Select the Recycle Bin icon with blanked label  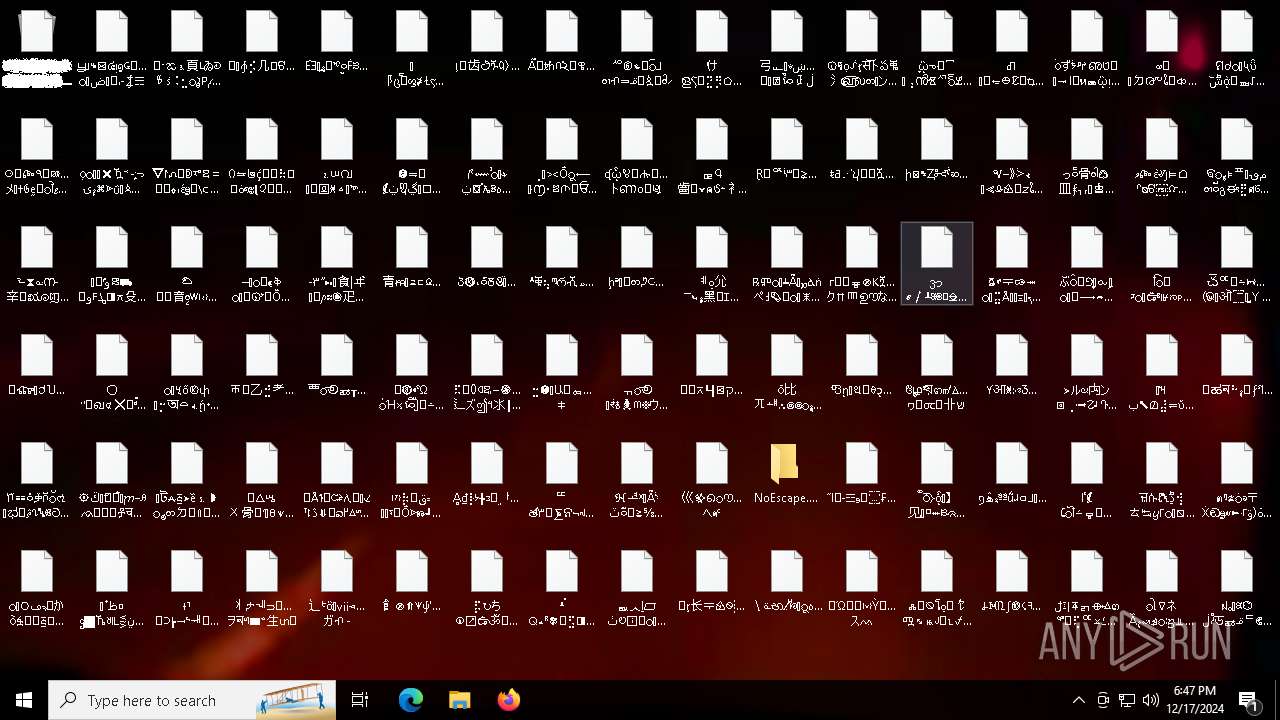coord(37,47)
